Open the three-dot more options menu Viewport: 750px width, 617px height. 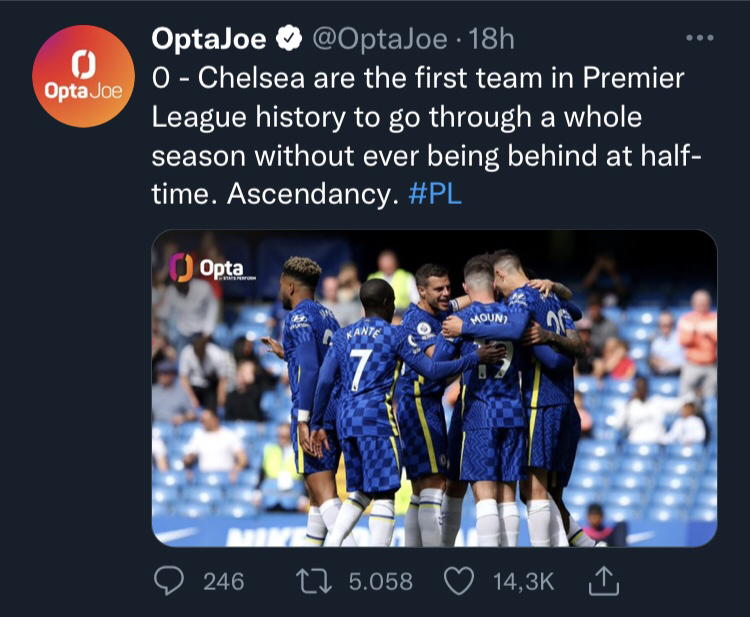point(699,38)
